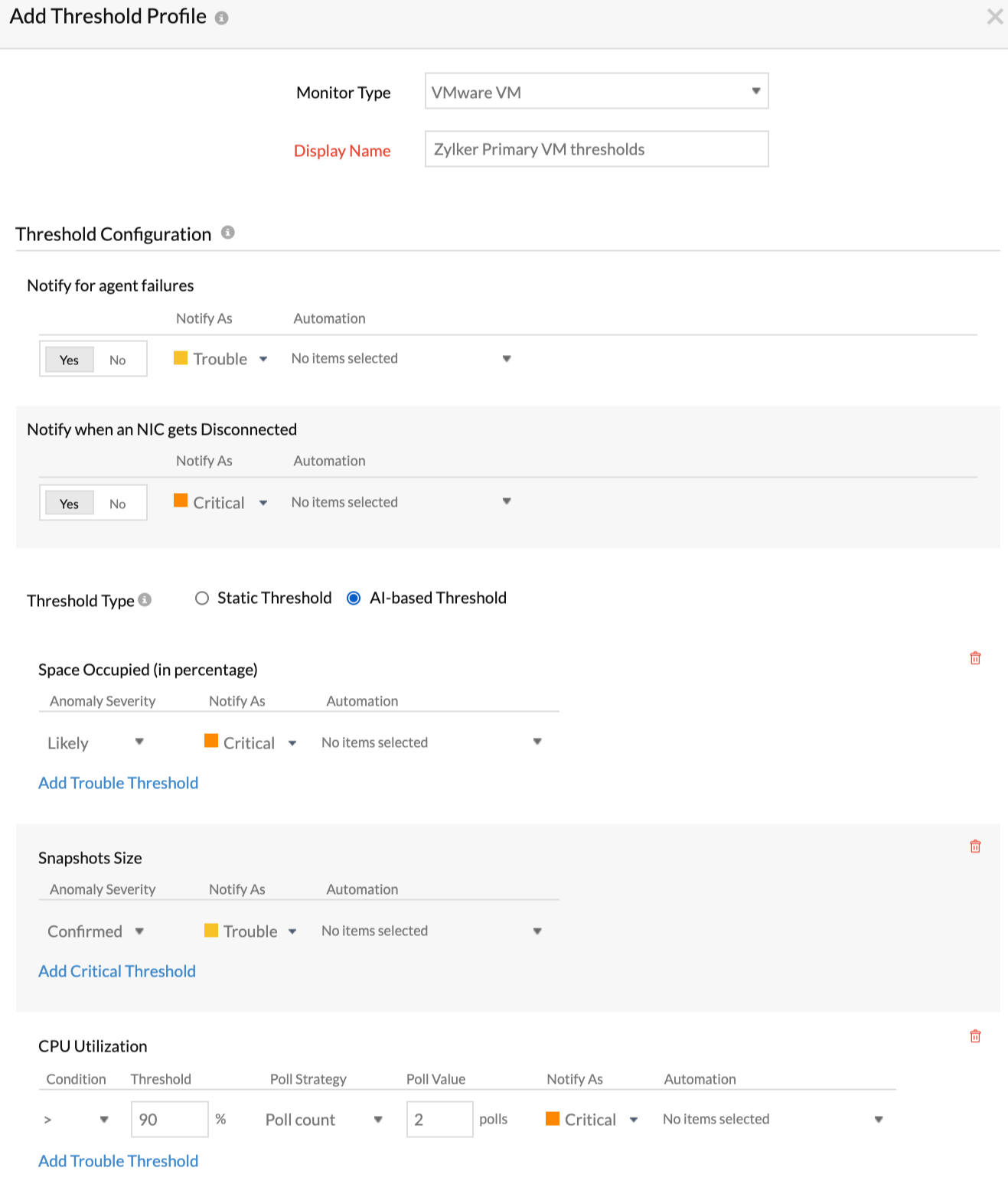Click Add Trouble Threshold under CPU Utilization

pos(118,1161)
